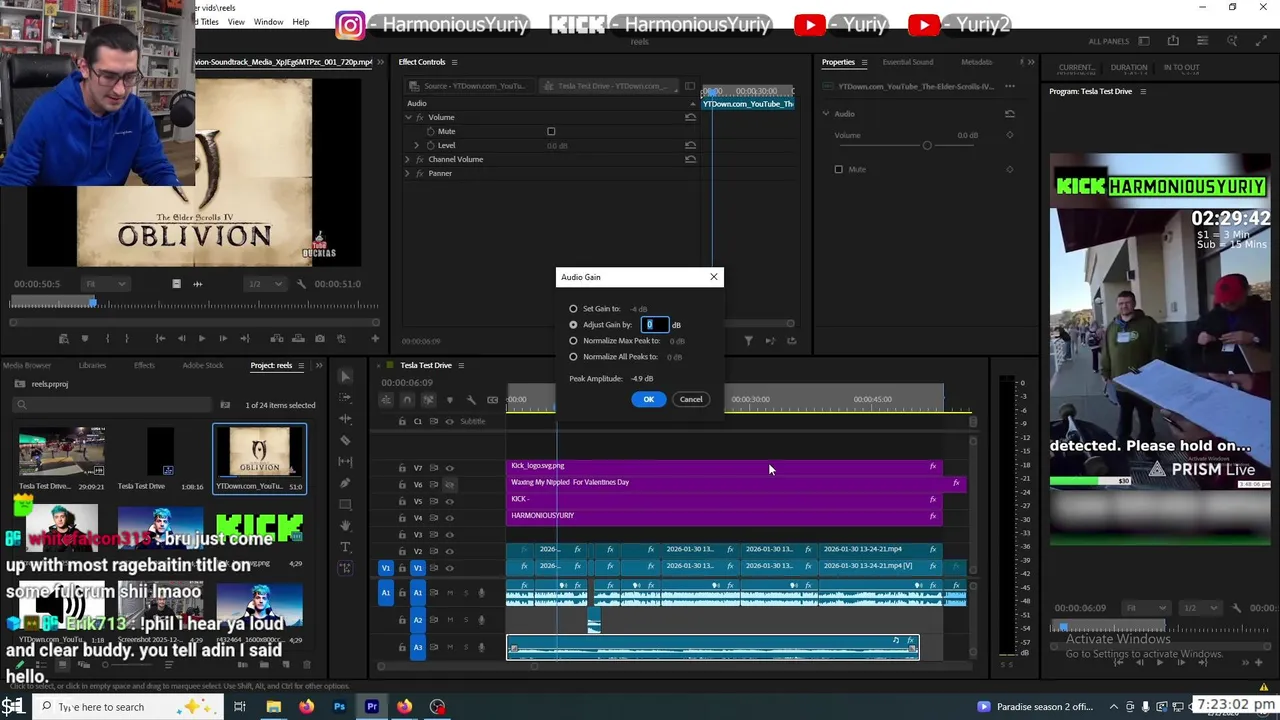Open the Source monitor settings wrench

pos(301,284)
